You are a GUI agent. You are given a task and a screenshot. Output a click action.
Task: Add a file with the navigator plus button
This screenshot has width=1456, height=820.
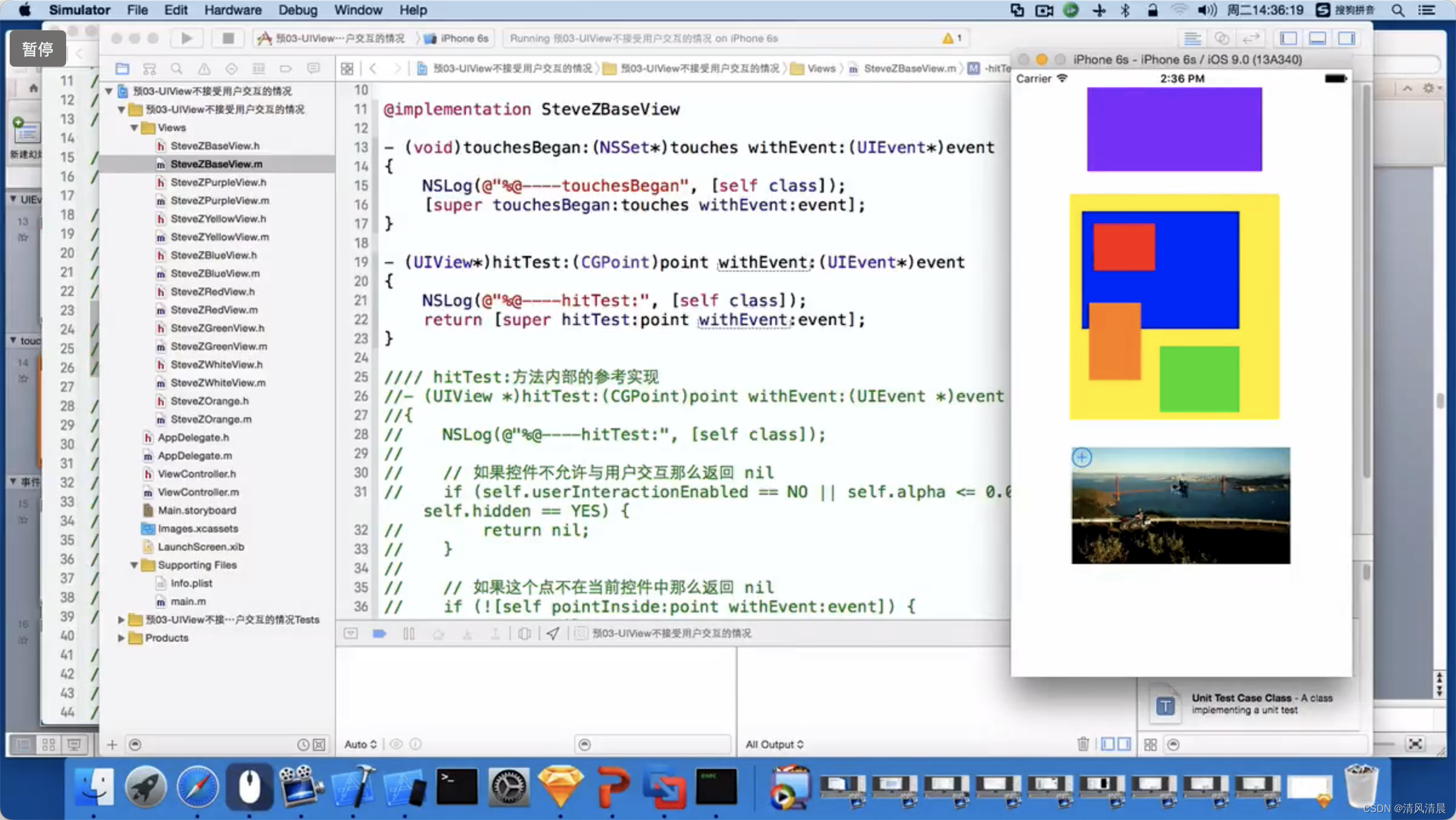(112, 744)
